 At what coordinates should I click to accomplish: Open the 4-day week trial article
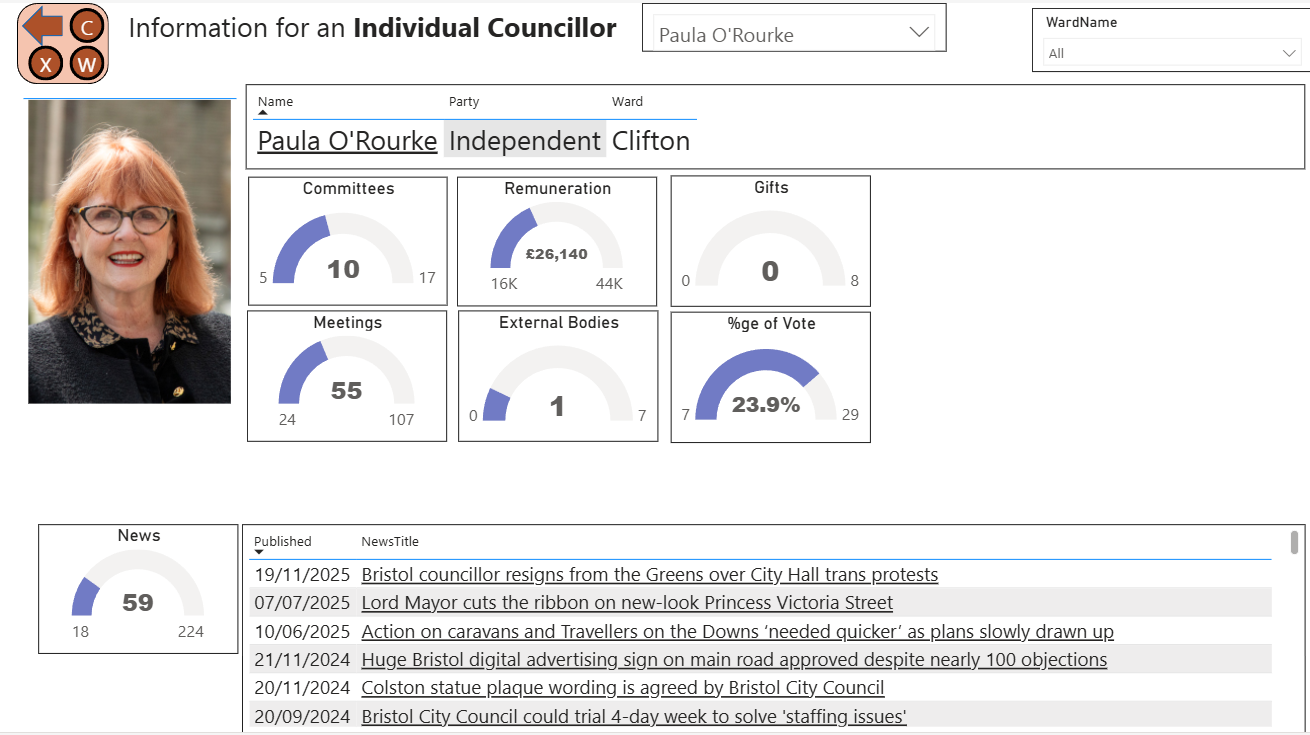pyautogui.click(x=633, y=717)
